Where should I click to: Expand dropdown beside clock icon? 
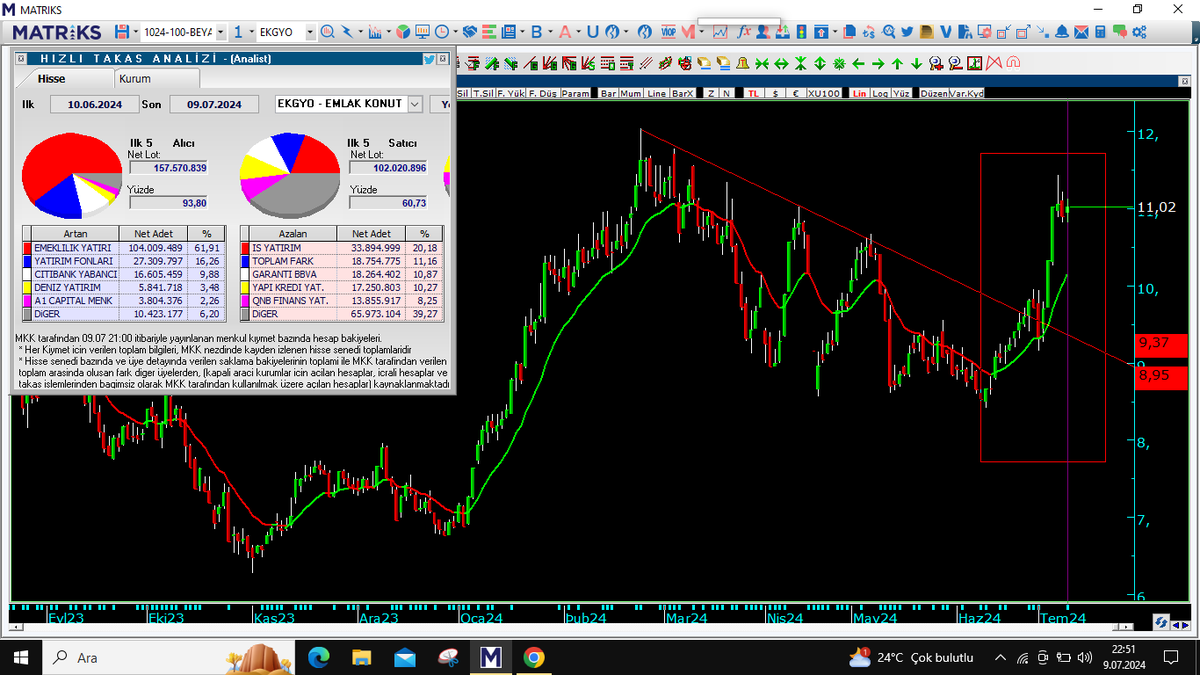[x=455, y=32]
